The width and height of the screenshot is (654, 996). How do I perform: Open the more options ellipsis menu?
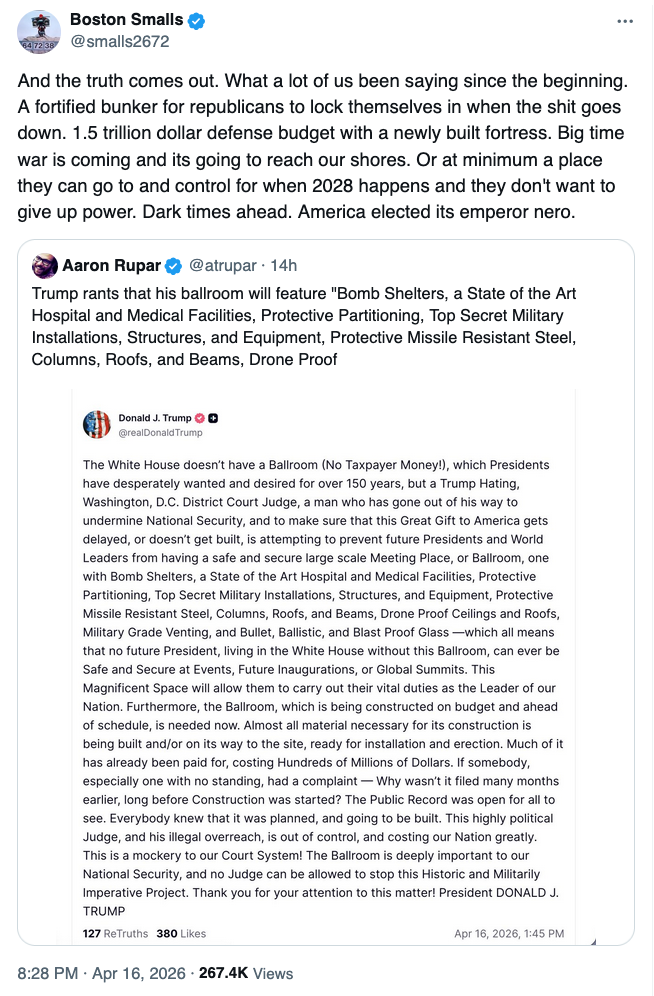pyautogui.click(x=625, y=21)
